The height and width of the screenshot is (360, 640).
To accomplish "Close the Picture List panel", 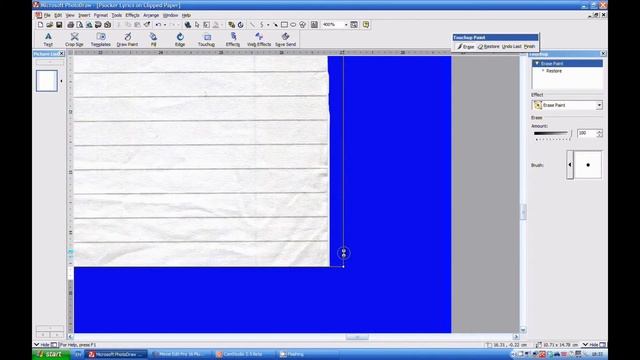I will 62,54.
